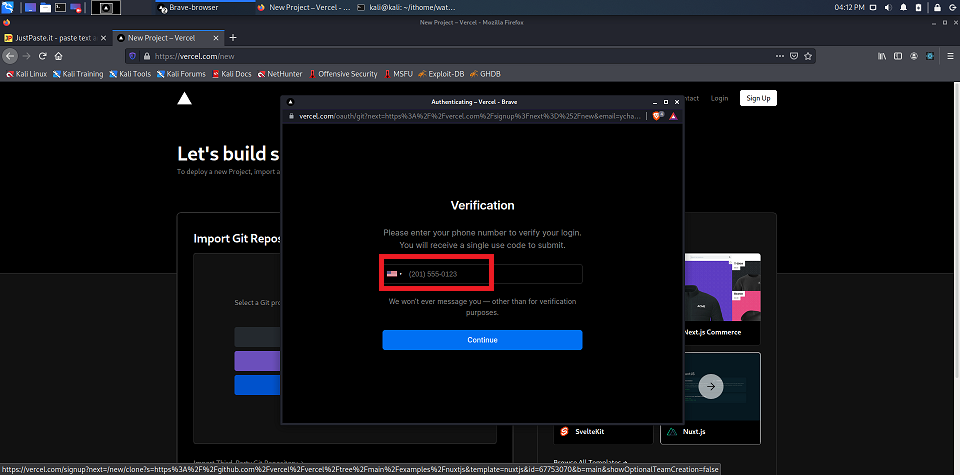
Task: Open the Kali Docs bookmark
Action: [232, 74]
